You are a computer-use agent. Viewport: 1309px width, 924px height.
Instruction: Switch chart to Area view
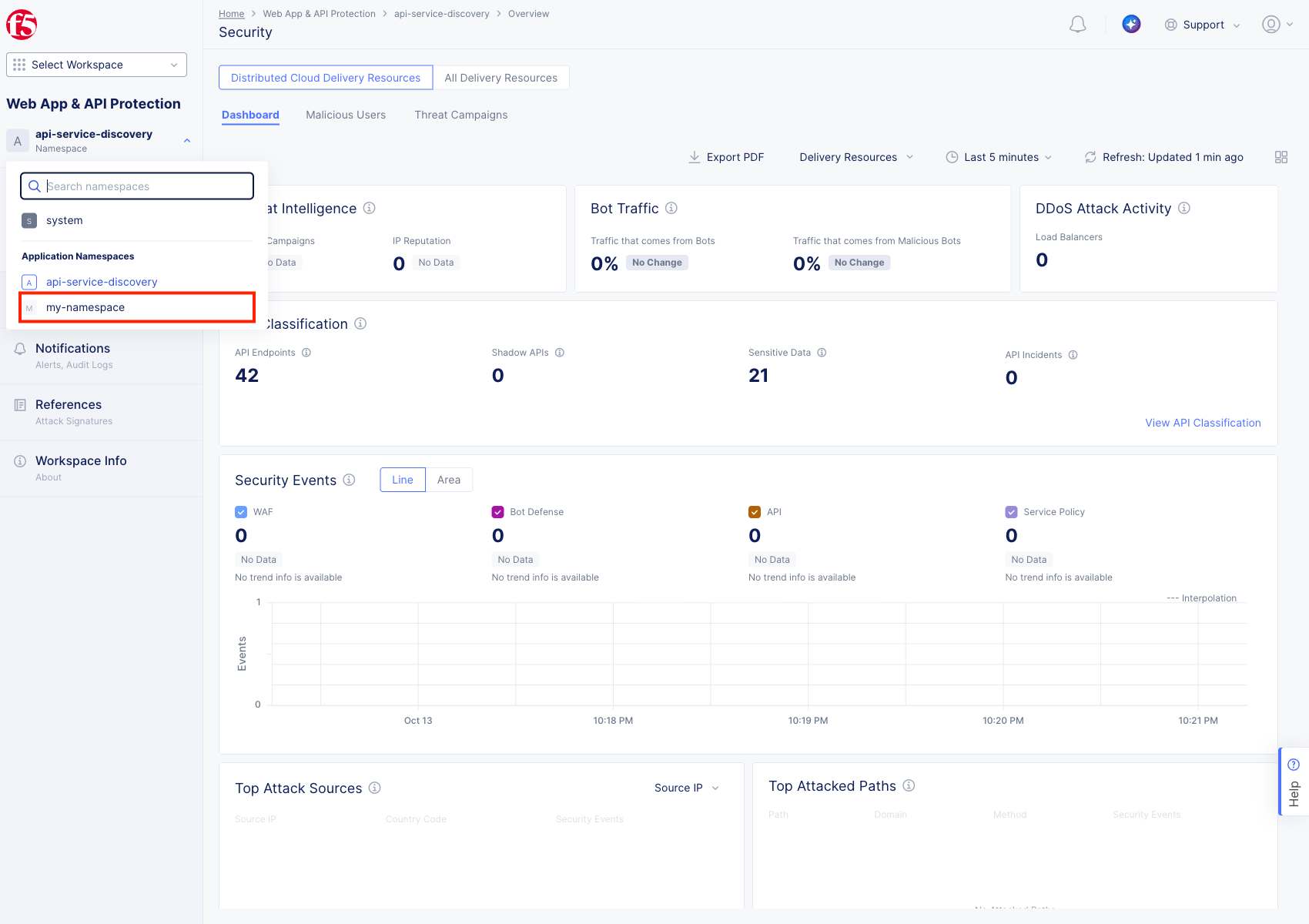coord(449,480)
